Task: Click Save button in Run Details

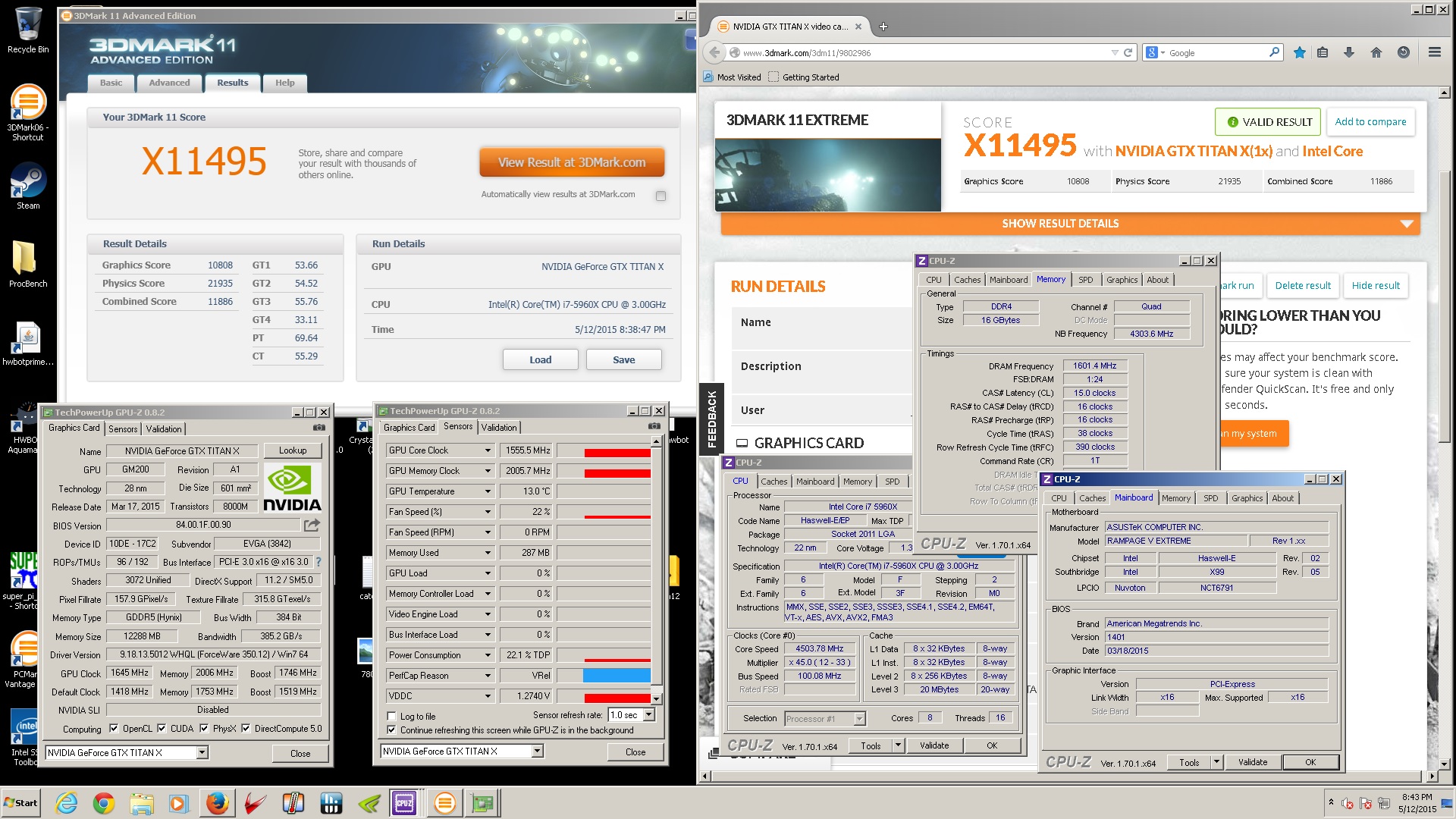Action: click(624, 359)
